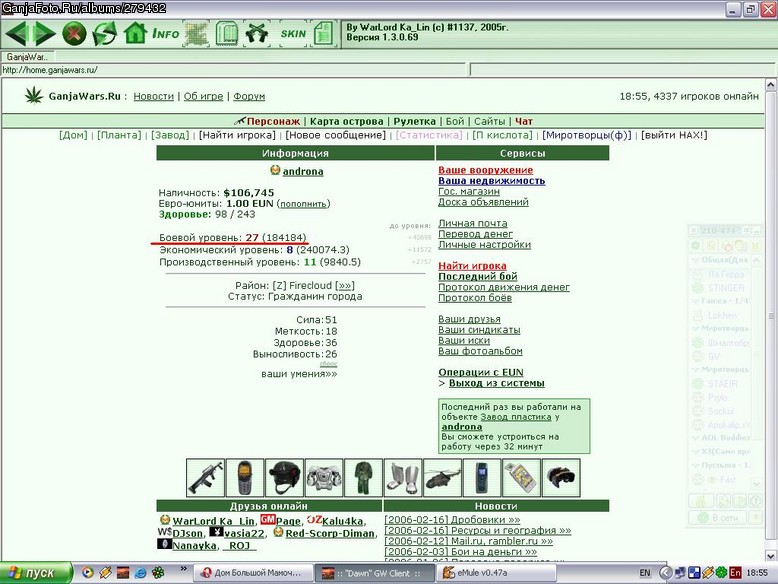Select the helicopter item thumbnail

click(x=443, y=478)
